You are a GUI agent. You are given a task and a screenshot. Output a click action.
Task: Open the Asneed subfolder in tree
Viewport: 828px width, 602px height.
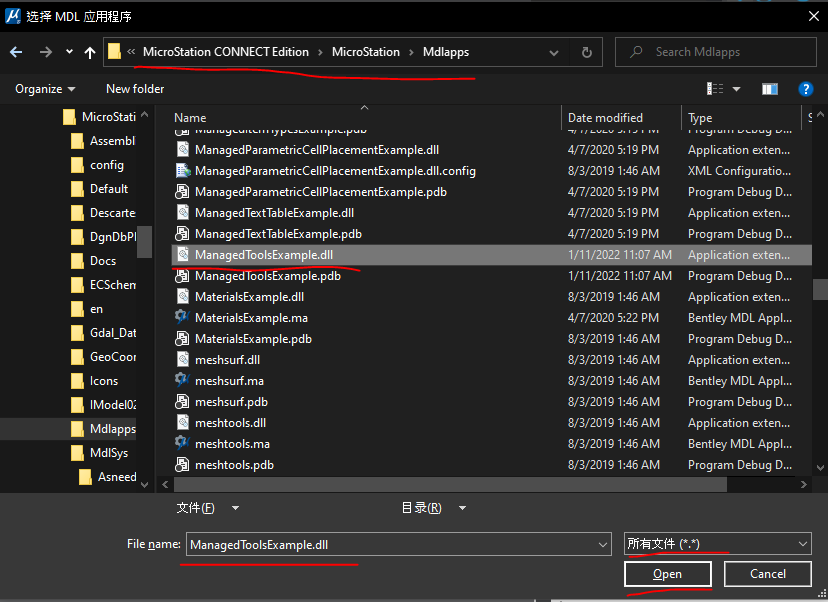[107, 477]
